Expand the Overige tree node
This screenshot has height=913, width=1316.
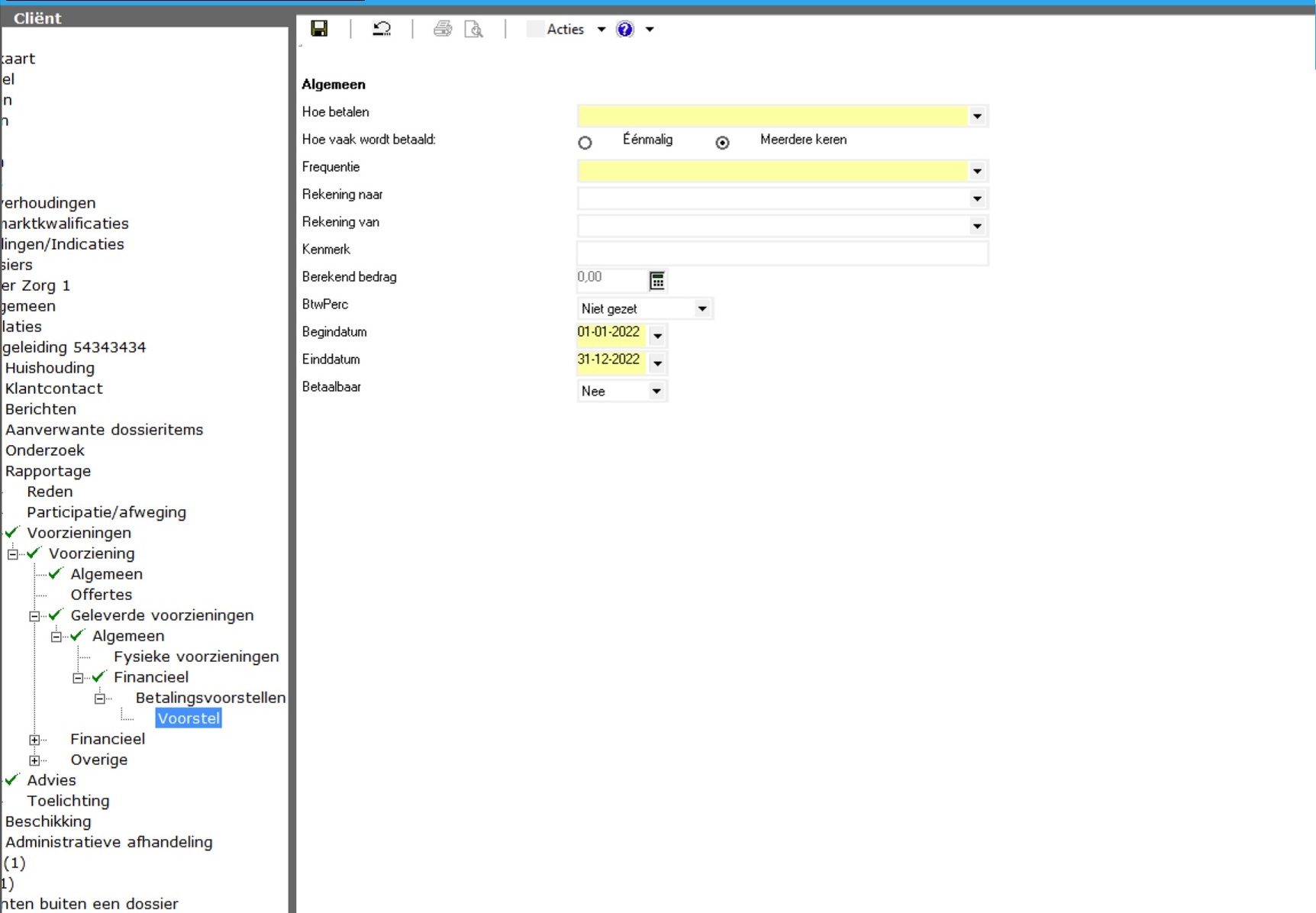(x=34, y=760)
